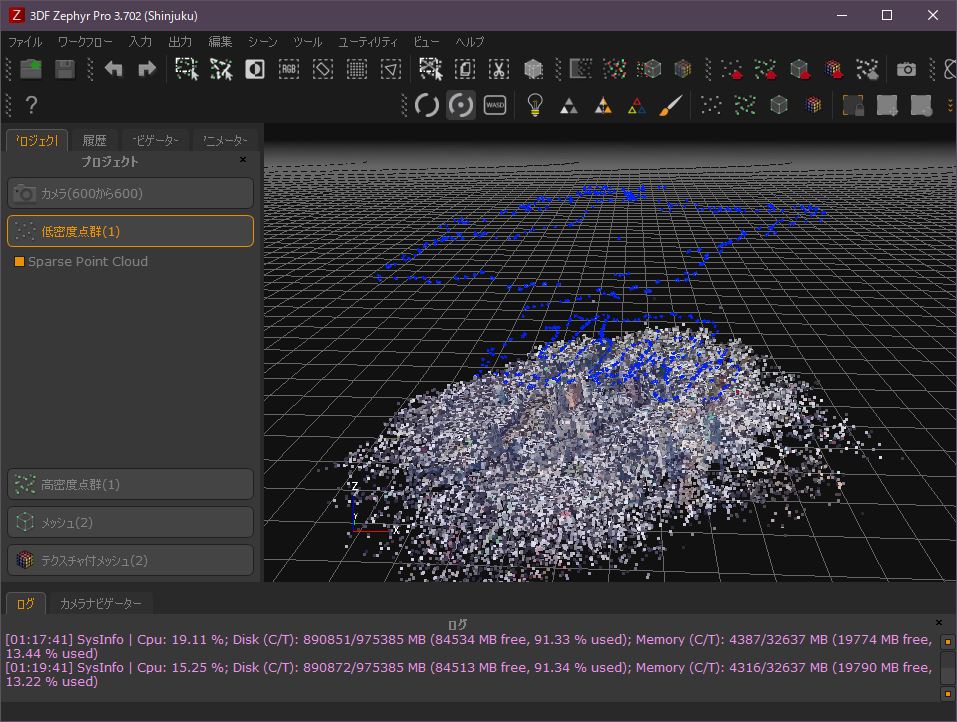Toggle the orbit rotation mode icon

pos(460,104)
